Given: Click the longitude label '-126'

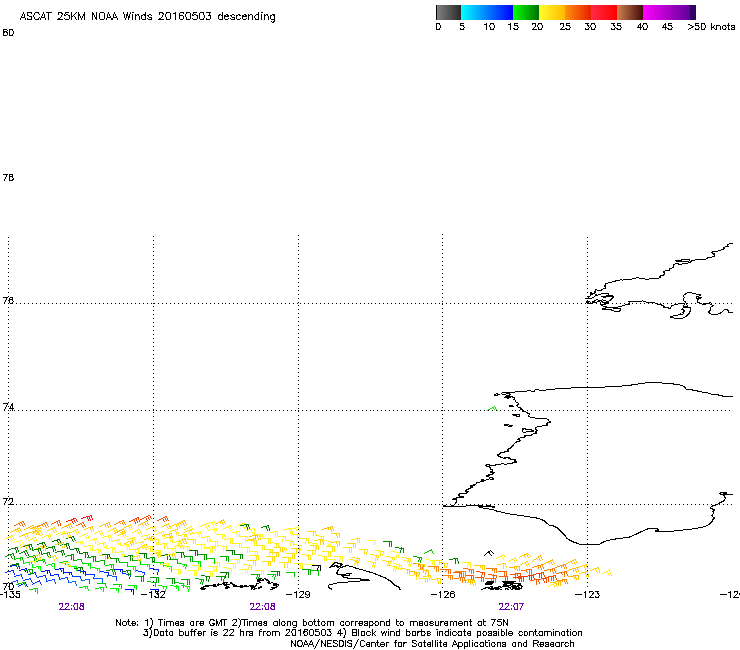Looking at the screenshot, I should (443, 594).
